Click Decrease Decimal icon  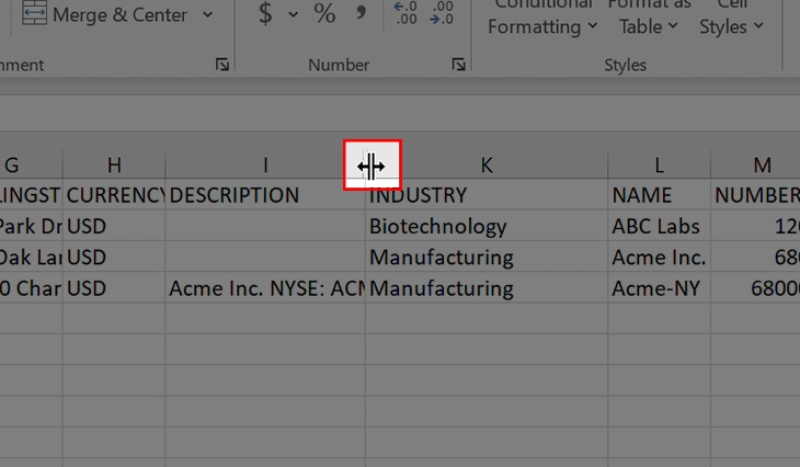click(441, 13)
